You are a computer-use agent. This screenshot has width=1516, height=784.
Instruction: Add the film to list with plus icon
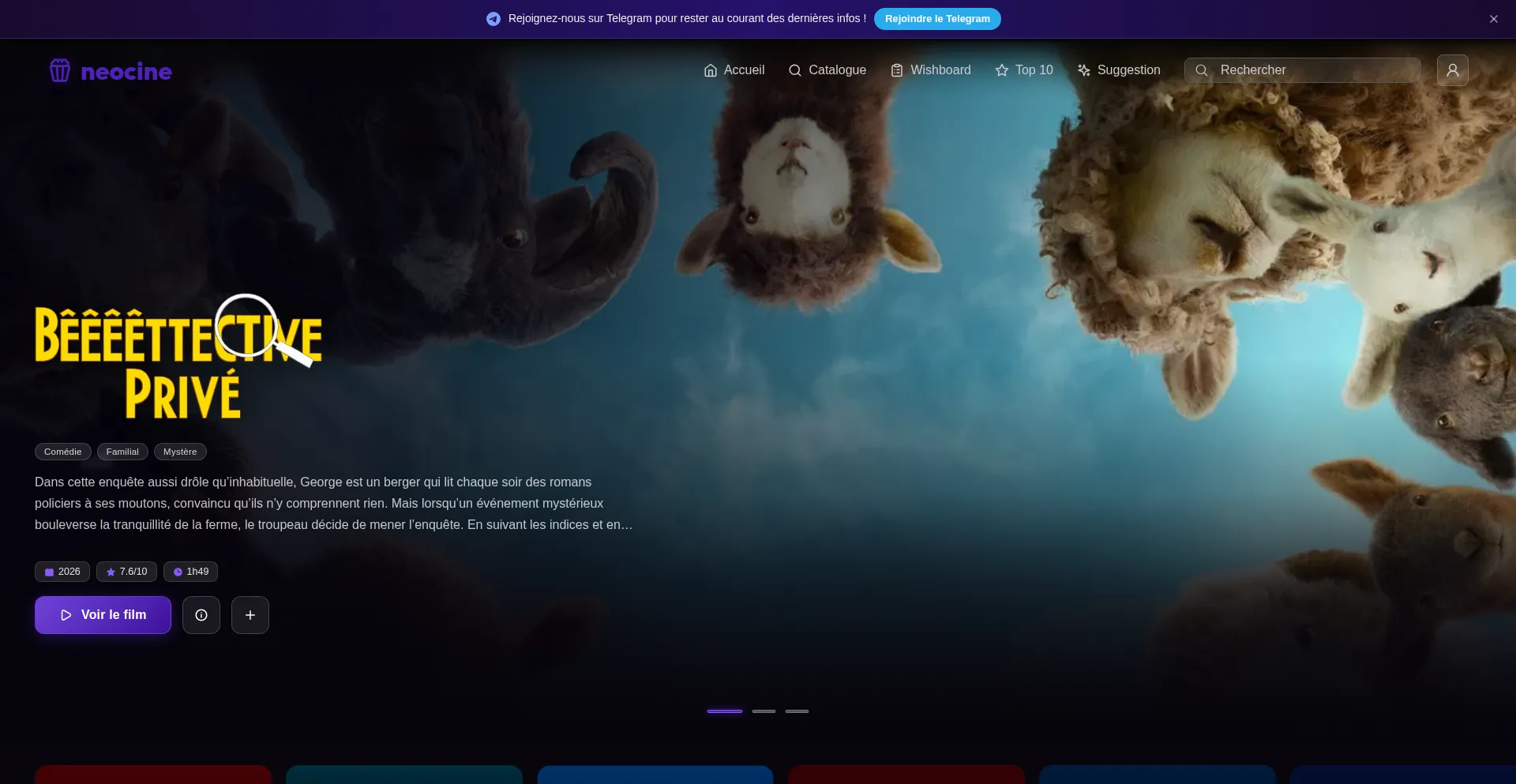250,615
